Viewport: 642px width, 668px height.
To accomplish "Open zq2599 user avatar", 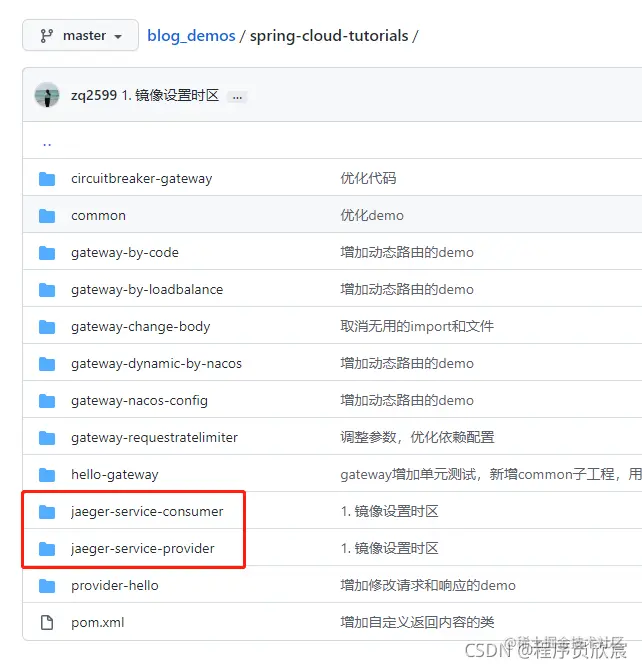I will [x=47, y=95].
